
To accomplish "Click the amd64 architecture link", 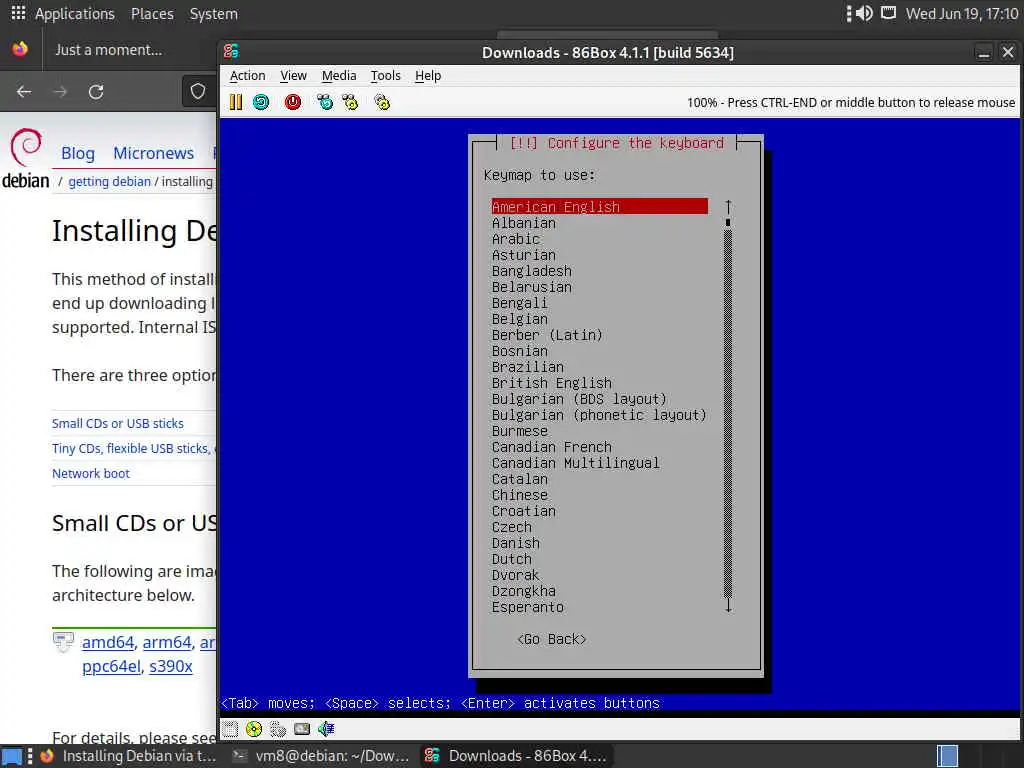I will tap(108, 642).
